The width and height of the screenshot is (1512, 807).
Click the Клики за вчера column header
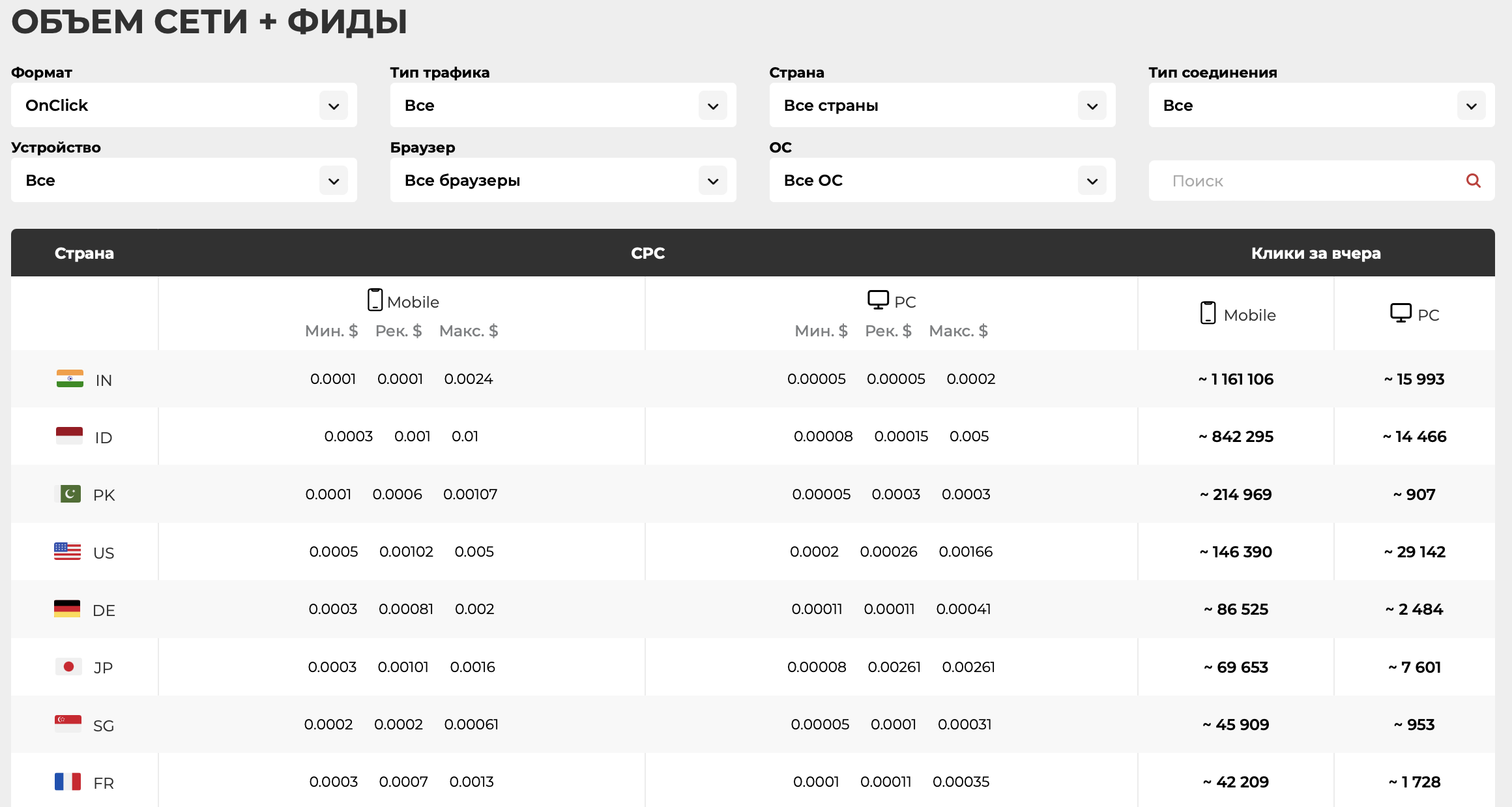point(1316,253)
